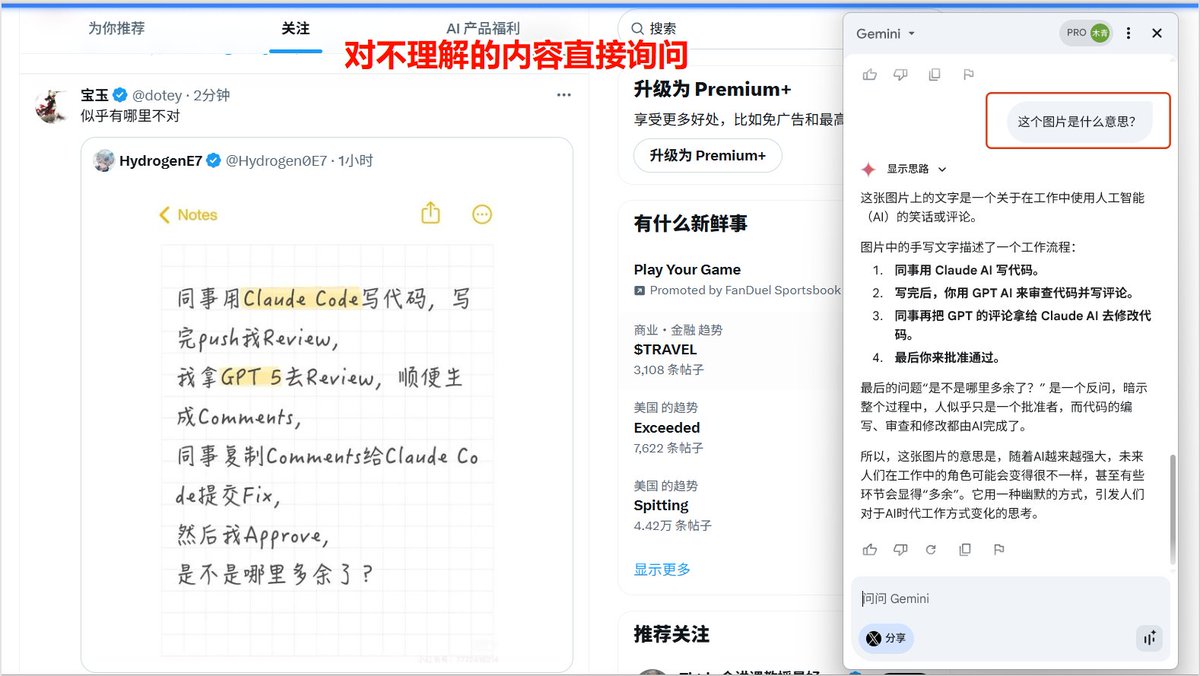Image resolution: width=1200 pixels, height=676 pixels.
Task: Open @dotey handle link
Action: coord(157,95)
